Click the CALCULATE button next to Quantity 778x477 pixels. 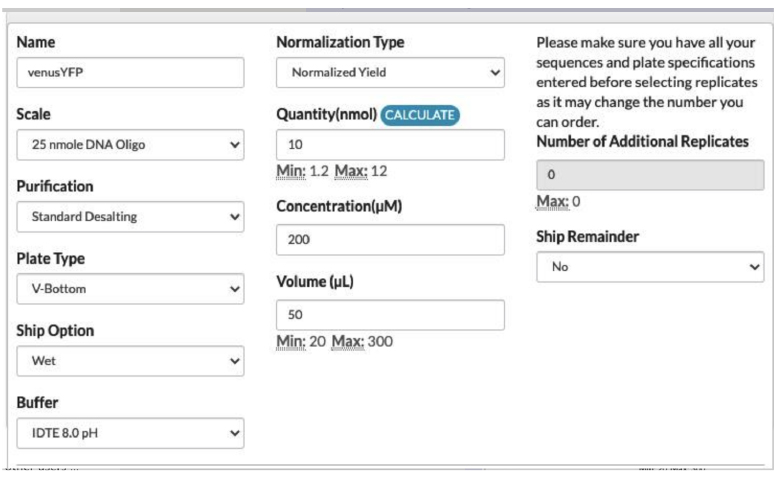click(x=419, y=115)
